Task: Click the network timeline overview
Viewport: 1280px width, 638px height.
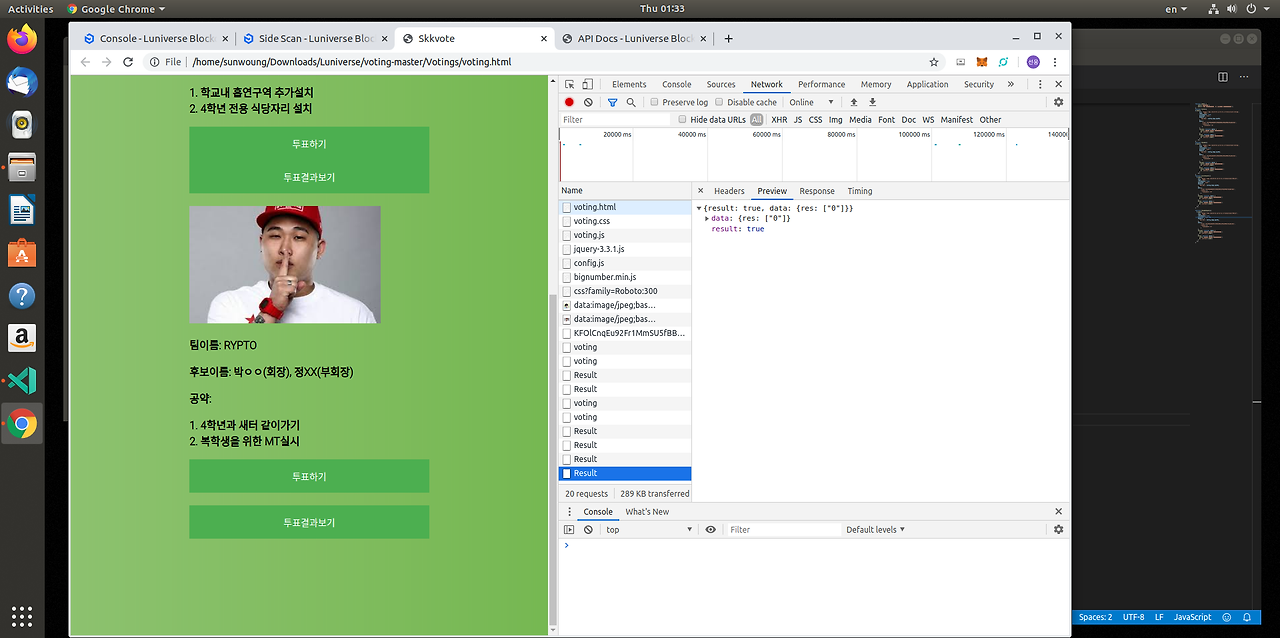Action: click(x=814, y=155)
